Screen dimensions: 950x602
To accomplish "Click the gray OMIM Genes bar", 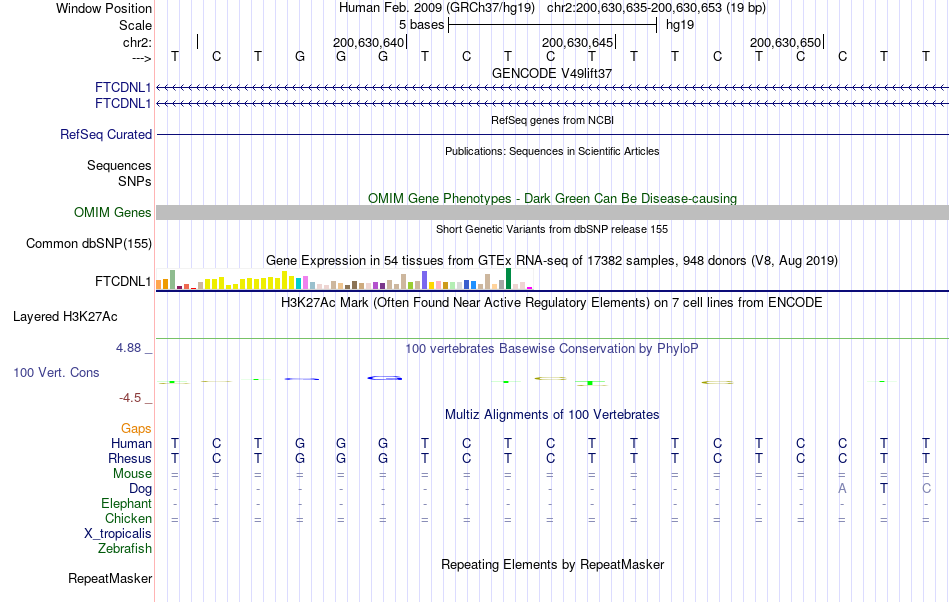I will 552,213.
